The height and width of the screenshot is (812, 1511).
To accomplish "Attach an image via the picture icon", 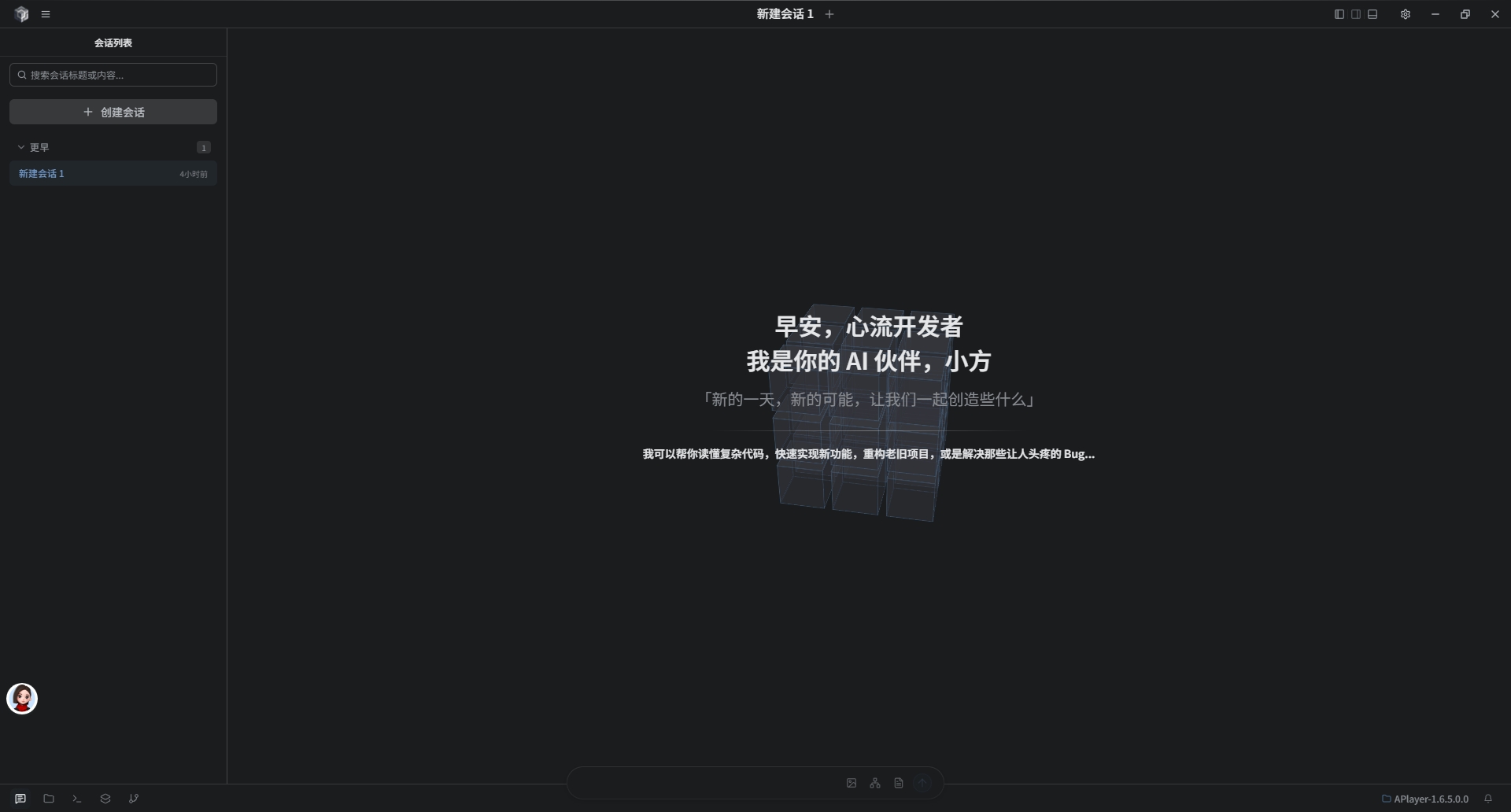I will pos(852,783).
